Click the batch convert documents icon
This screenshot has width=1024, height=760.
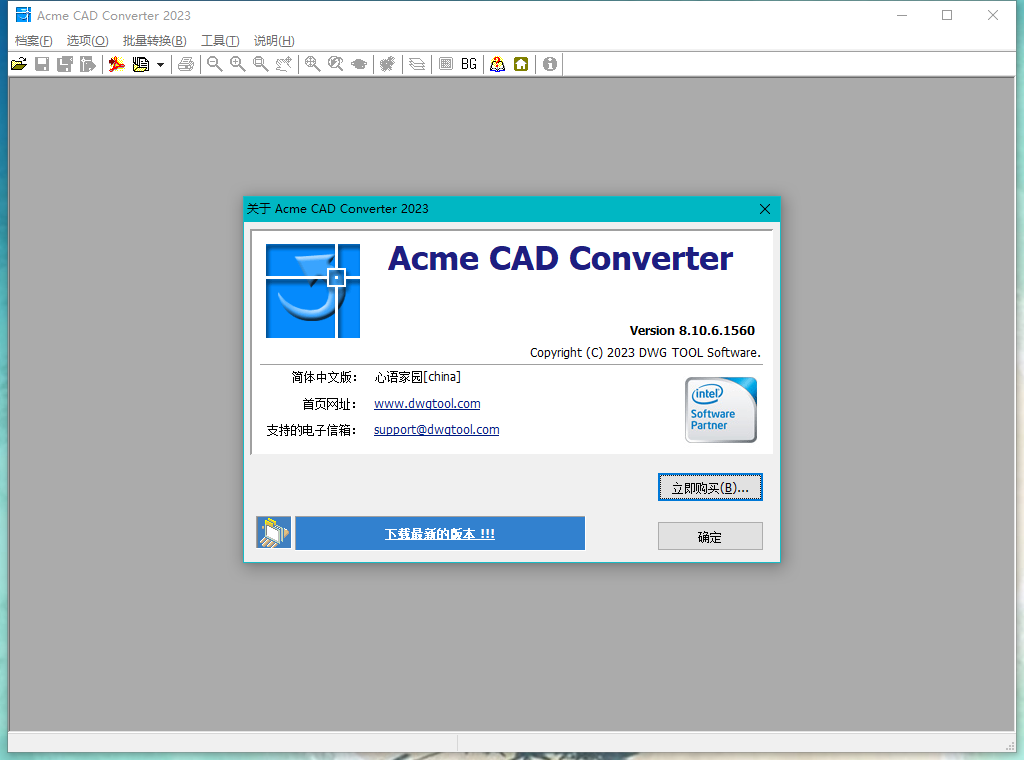140,64
